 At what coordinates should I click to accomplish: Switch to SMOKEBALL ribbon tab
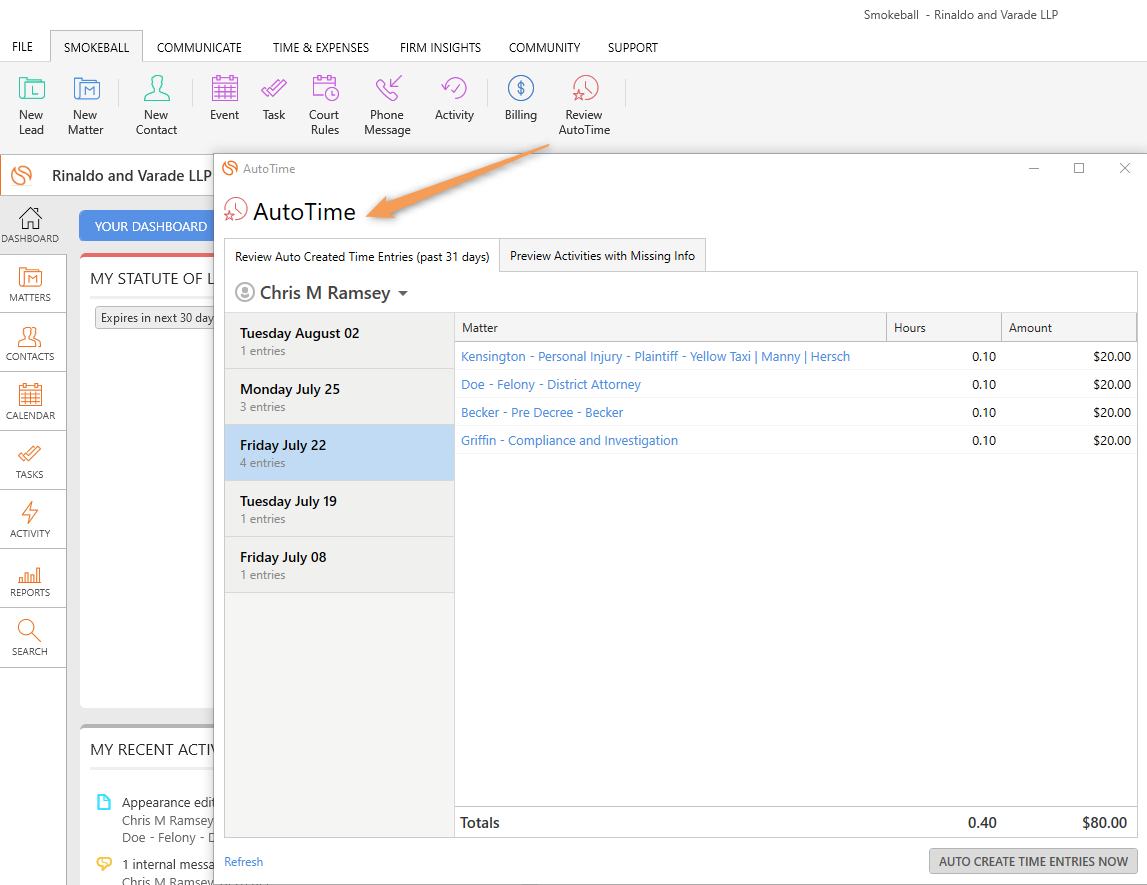pos(97,47)
